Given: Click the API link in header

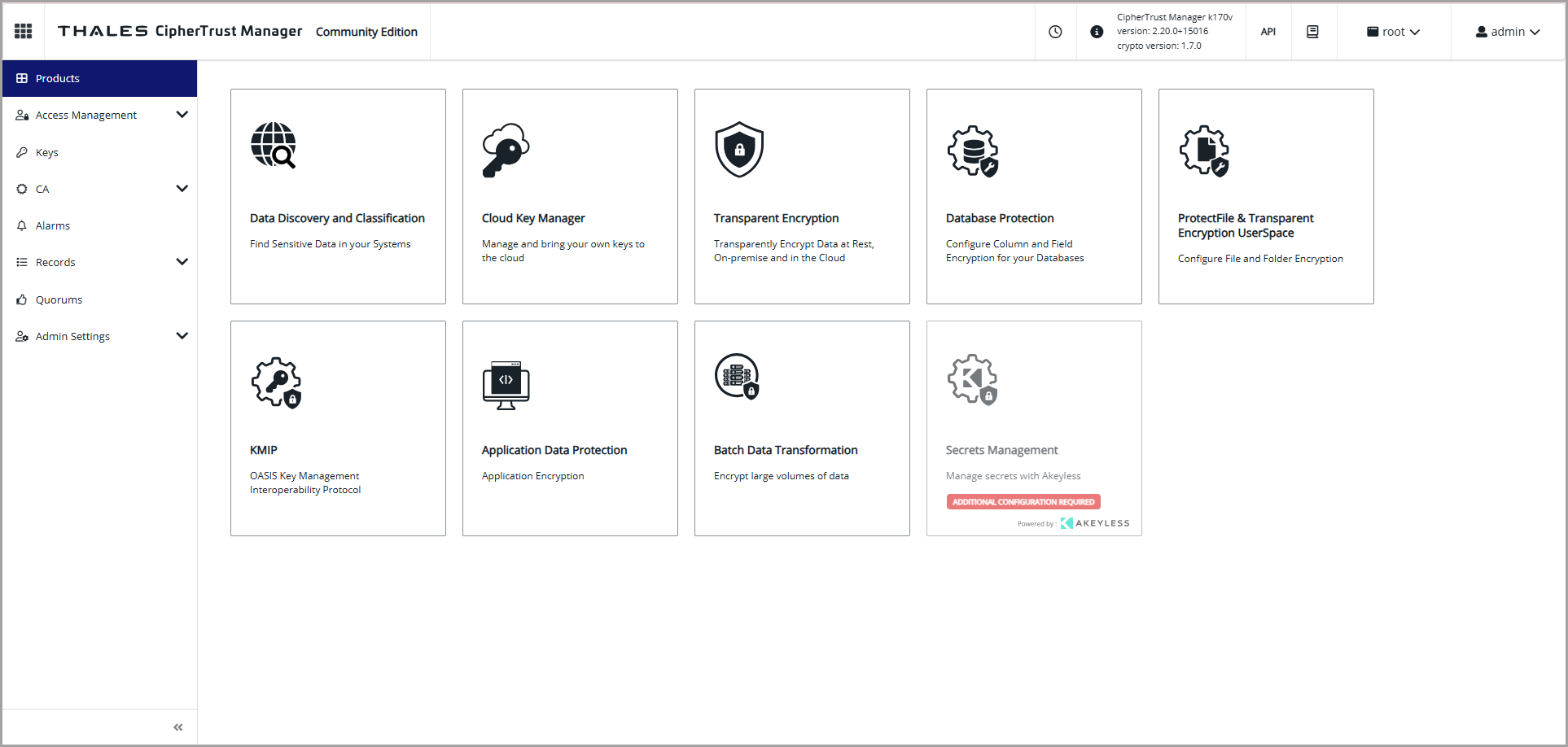Looking at the screenshot, I should point(1268,32).
